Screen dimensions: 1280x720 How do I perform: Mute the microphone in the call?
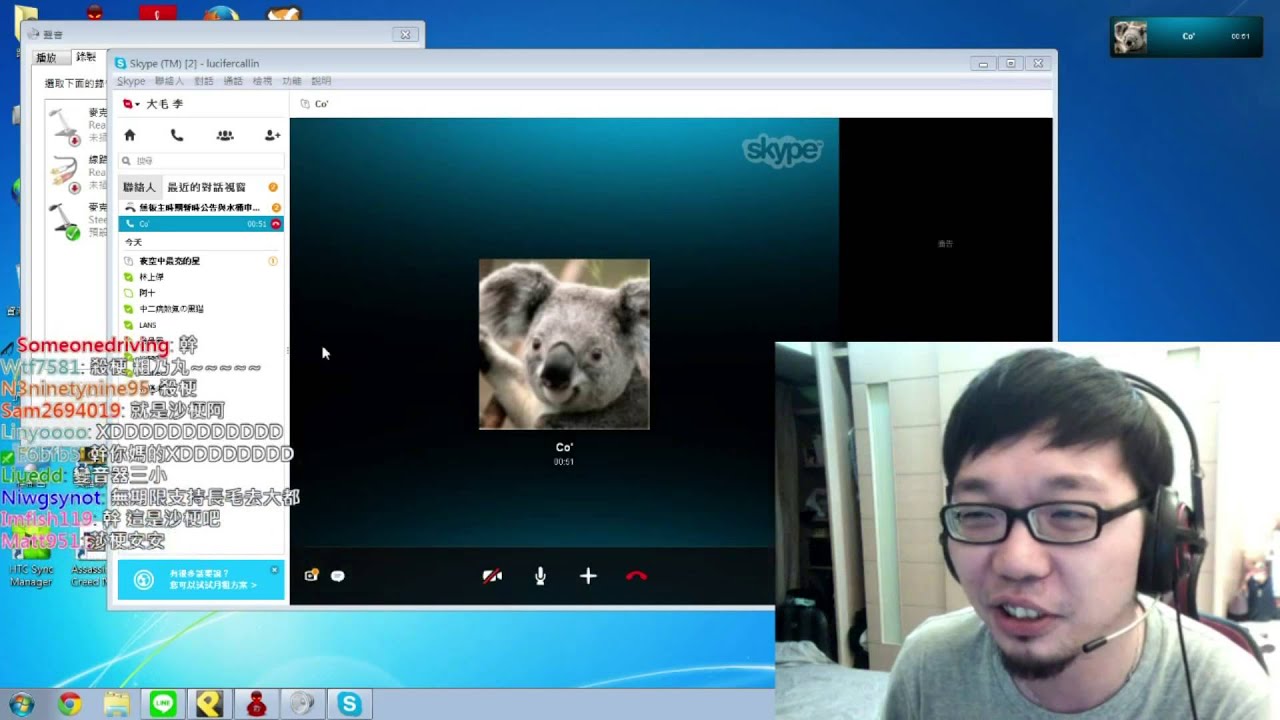540,576
